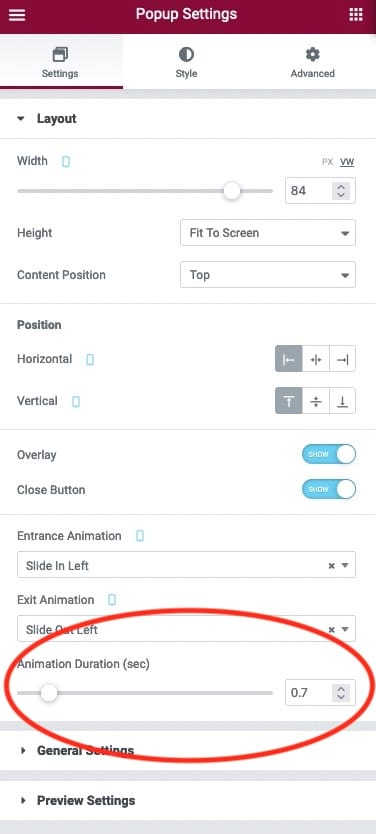
Task: Open the Height dropdown
Action: pyautogui.click(x=268, y=233)
